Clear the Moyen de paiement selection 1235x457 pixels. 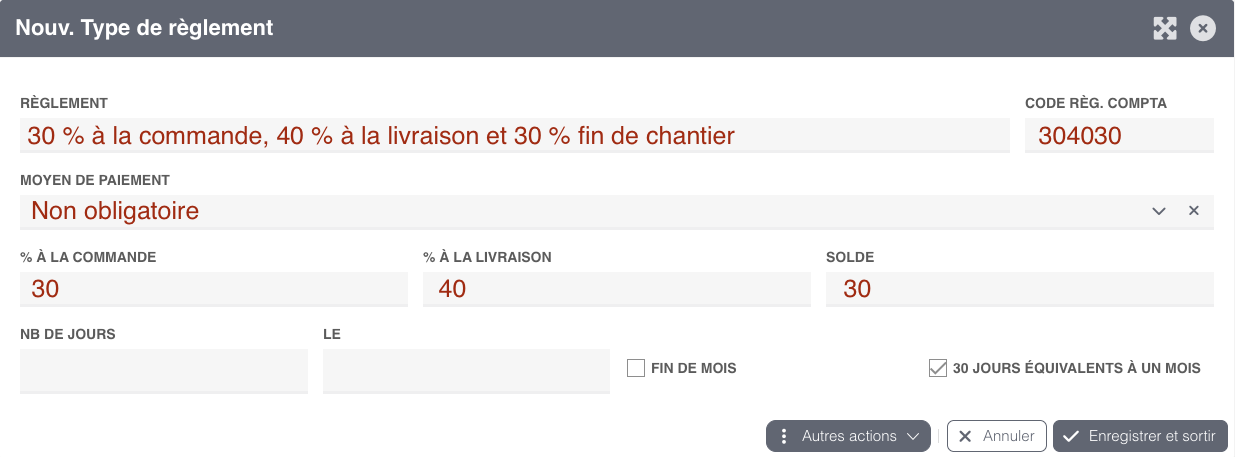click(x=1193, y=211)
